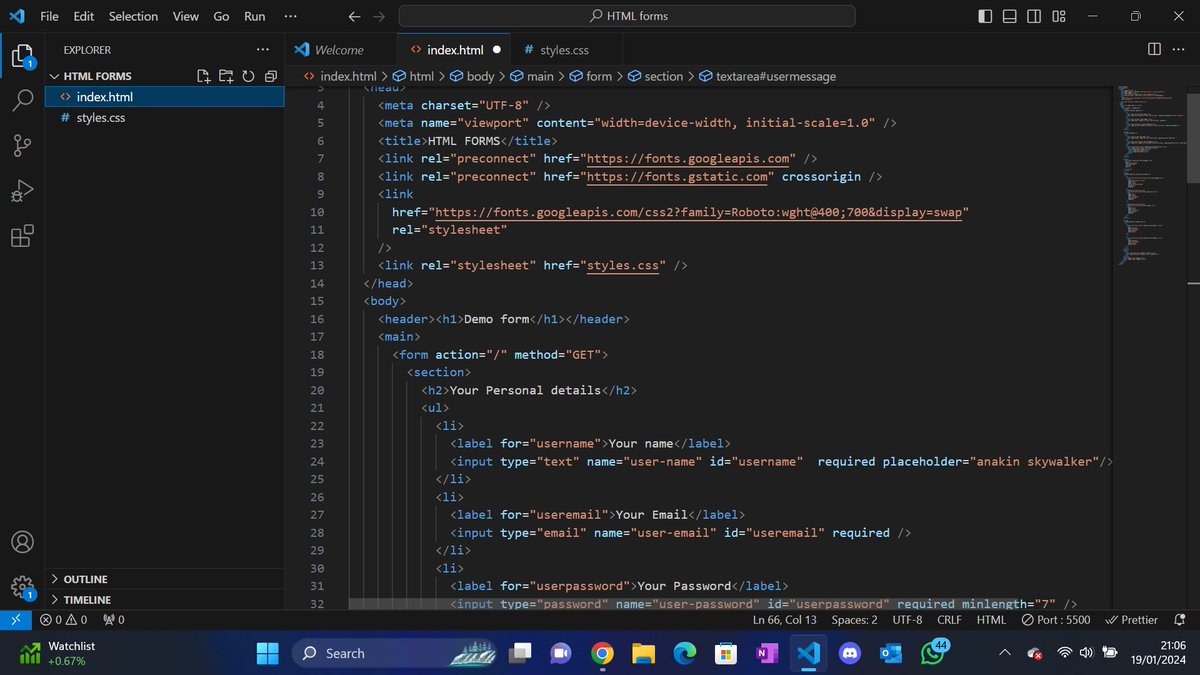Open the Accounts icon in activity bar
The width and height of the screenshot is (1200, 675).
pyautogui.click(x=22, y=541)
